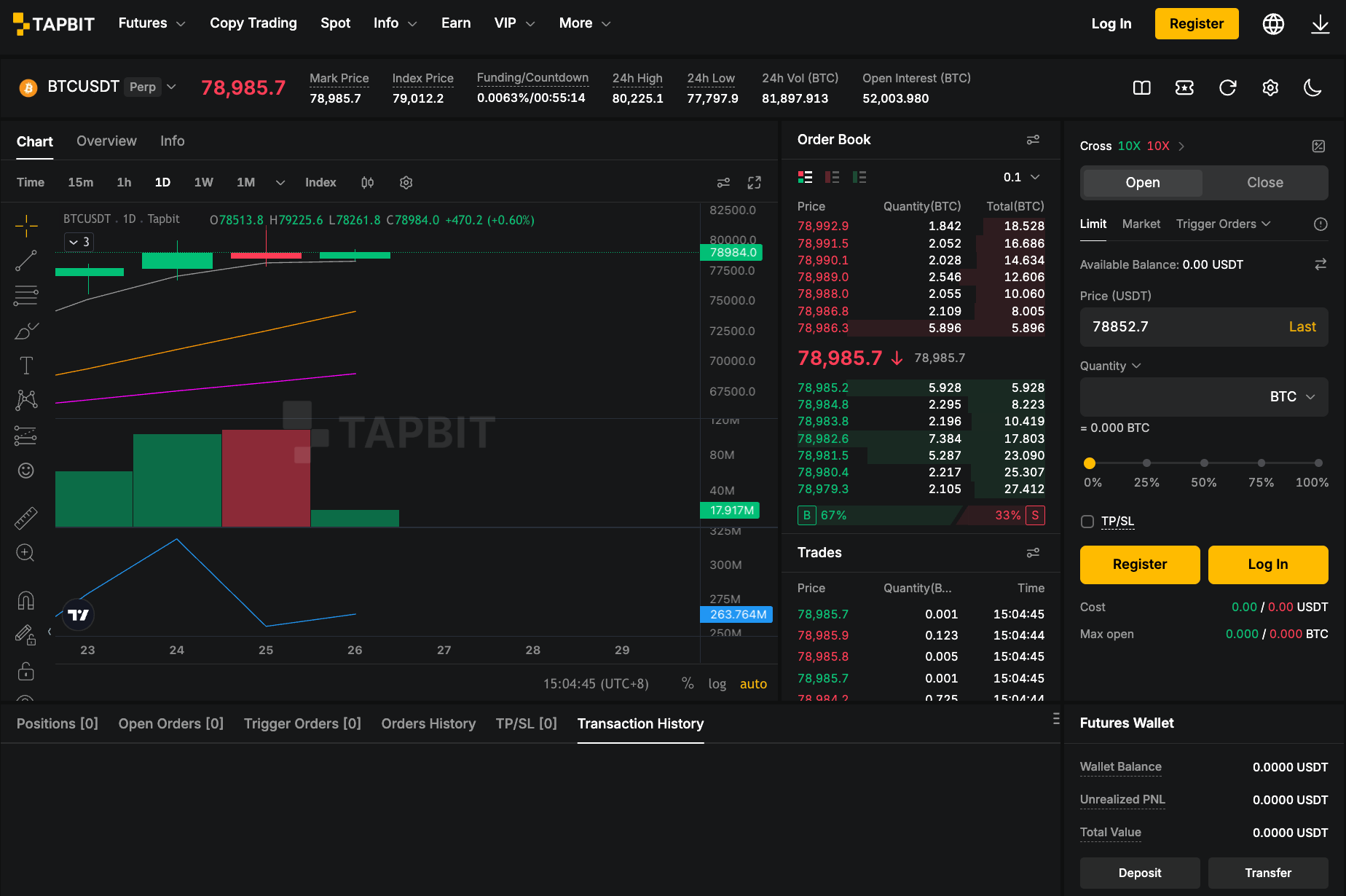Open the BTC quantity unit dropdown
This screenshot has width=1346, height=896.
(x=1293, y=397)
